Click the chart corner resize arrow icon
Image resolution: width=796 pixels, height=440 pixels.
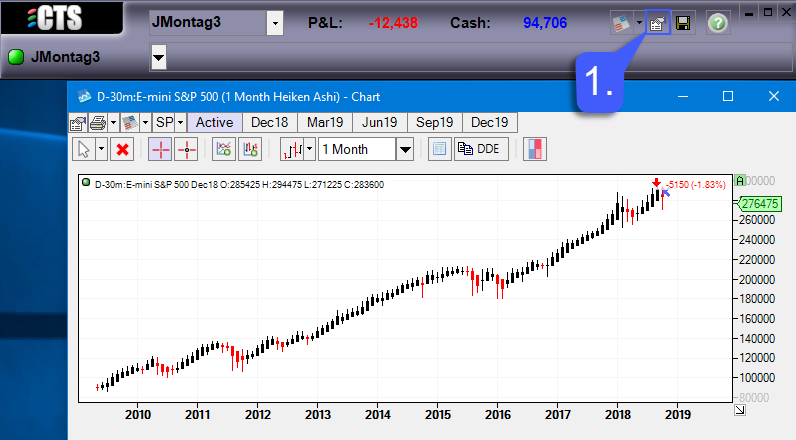[x=740, y=410]
